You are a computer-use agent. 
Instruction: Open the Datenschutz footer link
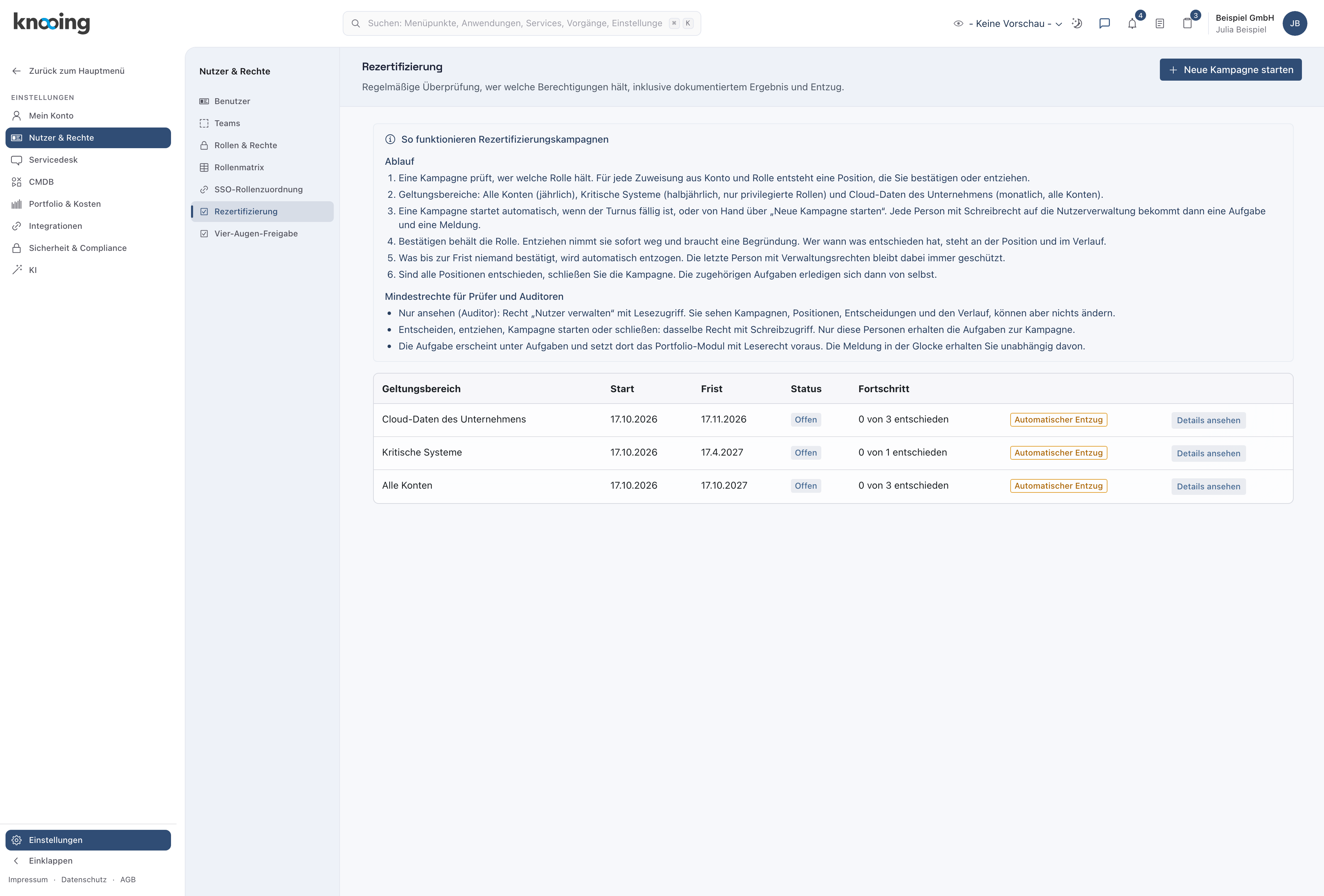84,879
